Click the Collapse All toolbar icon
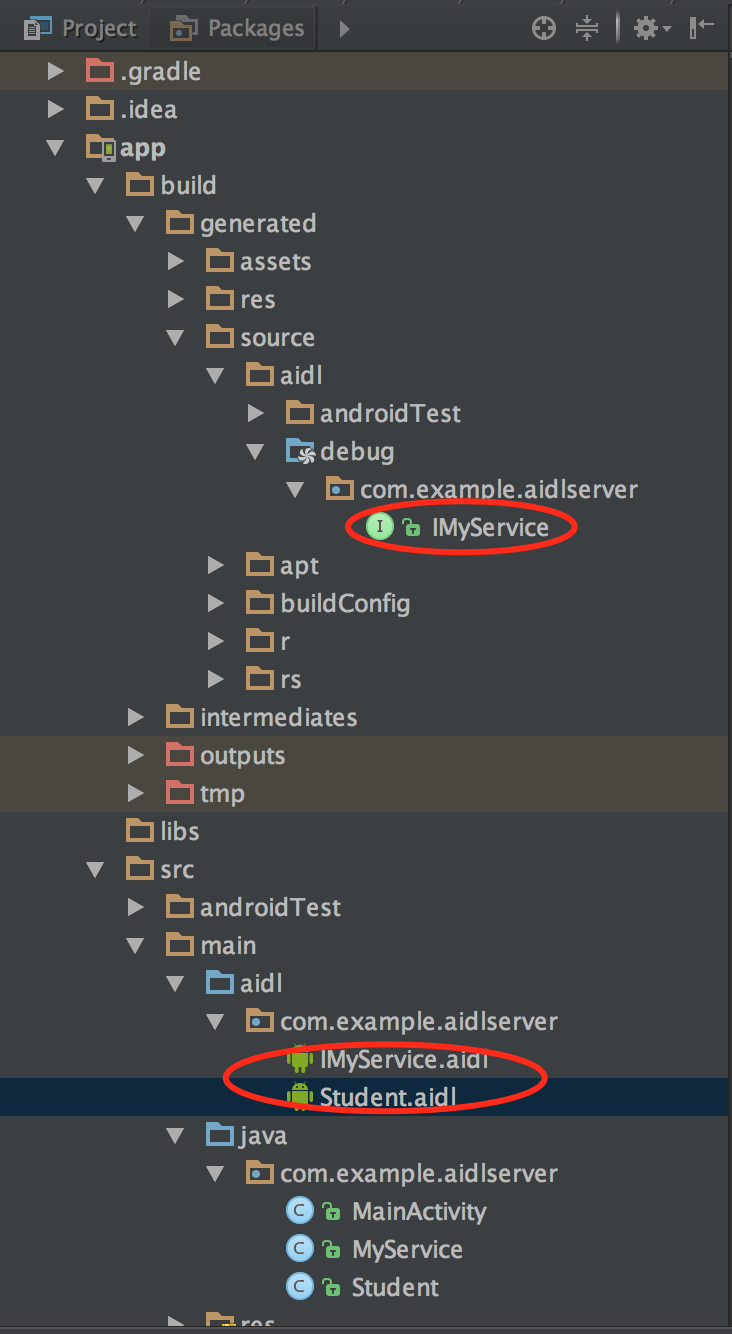 [x=587, y=29]
